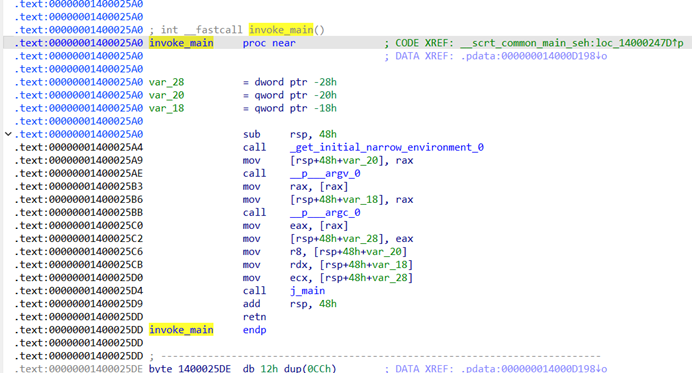The height and width of the screenshot is (373, 692).
Task: Select the 'db 12h dup(0CCh)' data
Action: pyautogui.click(x=290, y=368)
